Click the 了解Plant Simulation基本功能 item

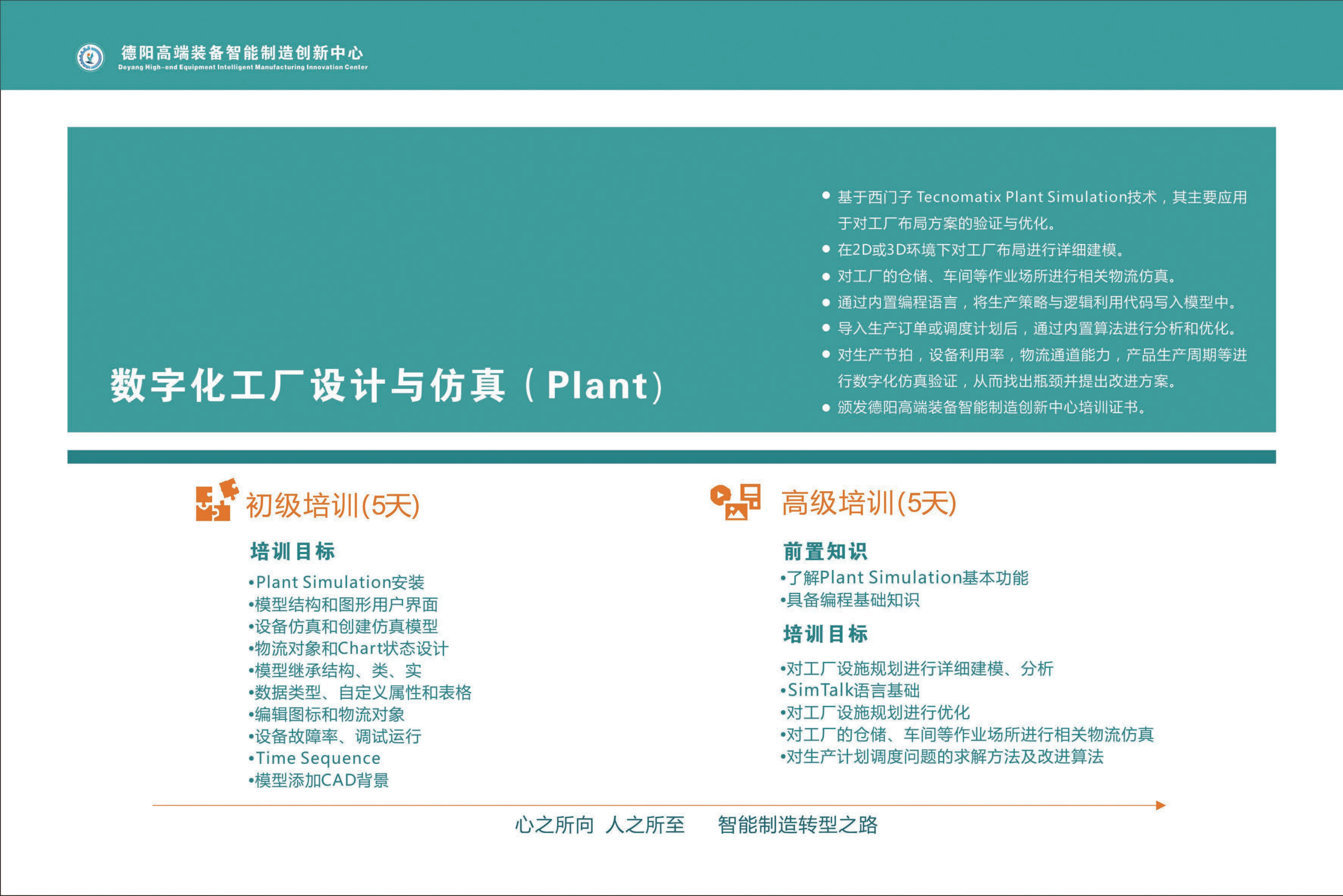(905, 578)
